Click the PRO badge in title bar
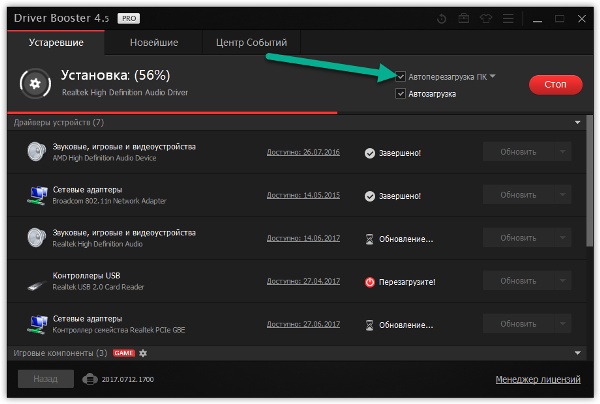This screenshot has width=600, height=404. tap(129, 18)
